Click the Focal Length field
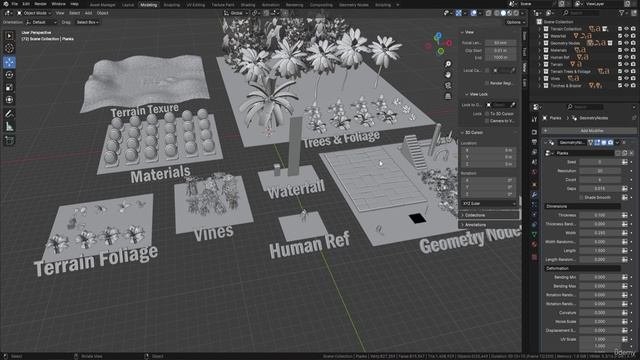 [x=500, y=43]
